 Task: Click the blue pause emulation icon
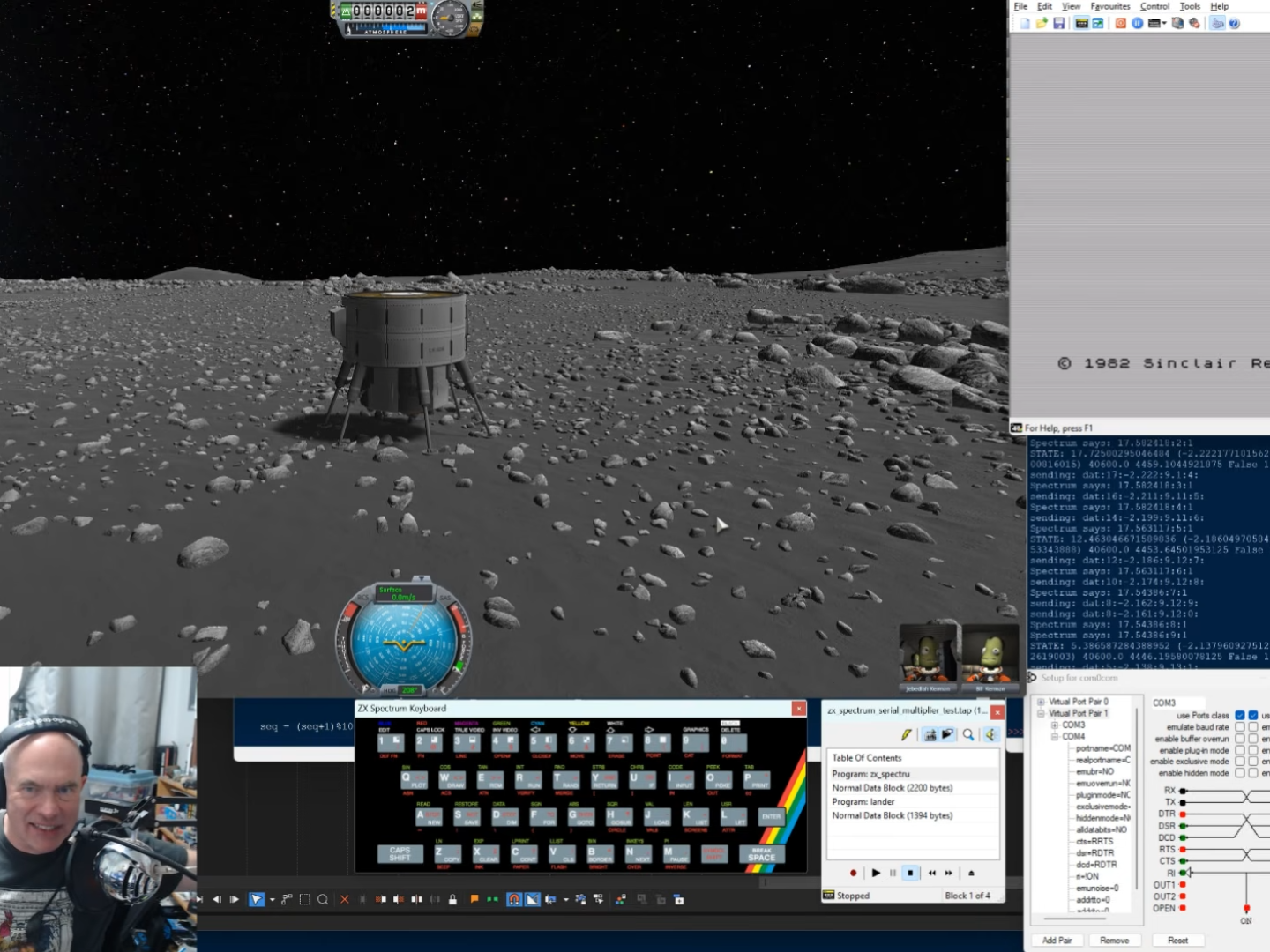click(1138, 23)
